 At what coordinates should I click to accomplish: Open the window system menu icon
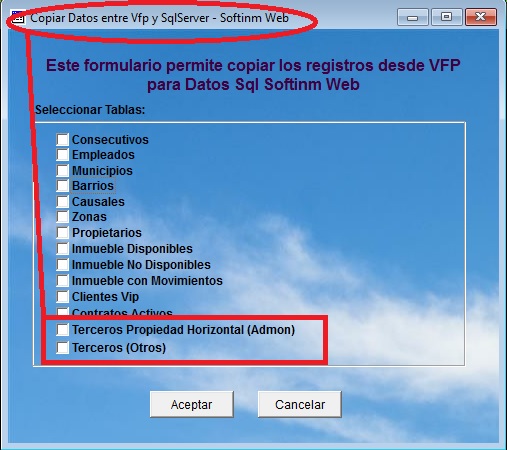coord(17,17)
